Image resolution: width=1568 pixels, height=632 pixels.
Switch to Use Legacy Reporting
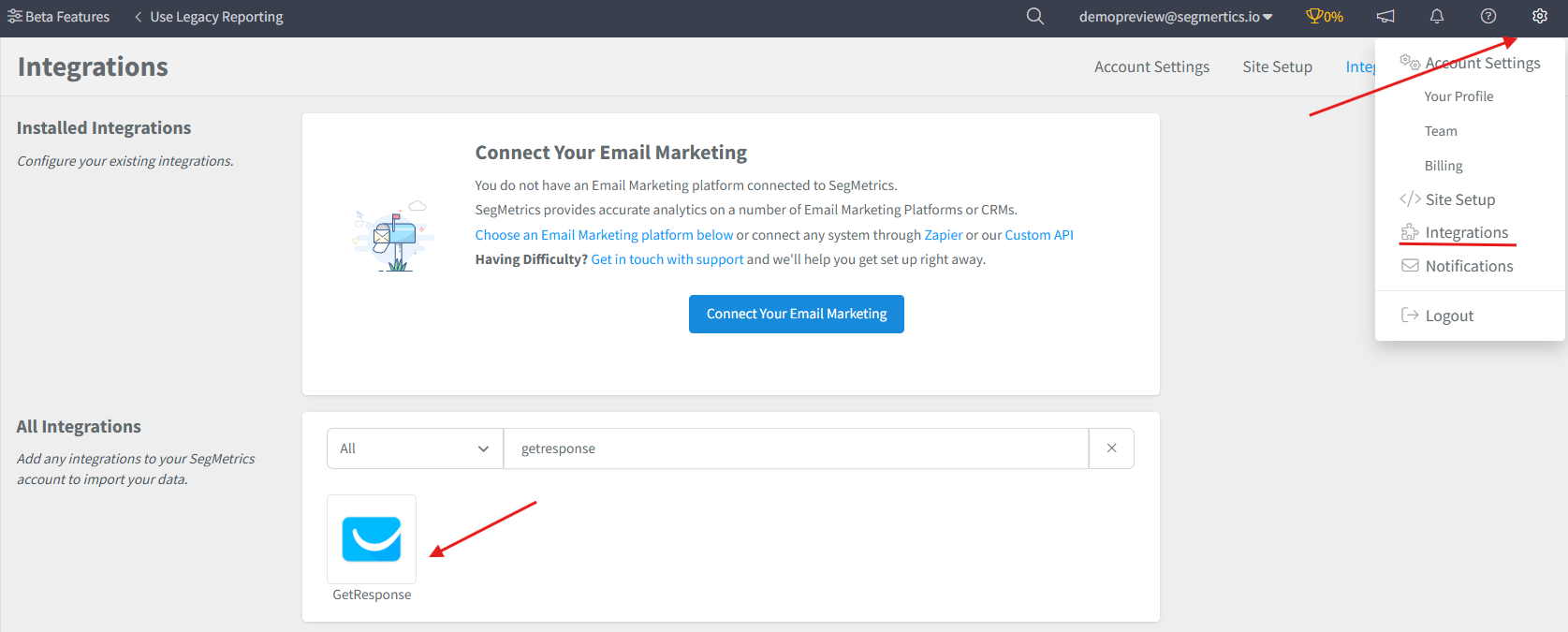tap(208, 17)
